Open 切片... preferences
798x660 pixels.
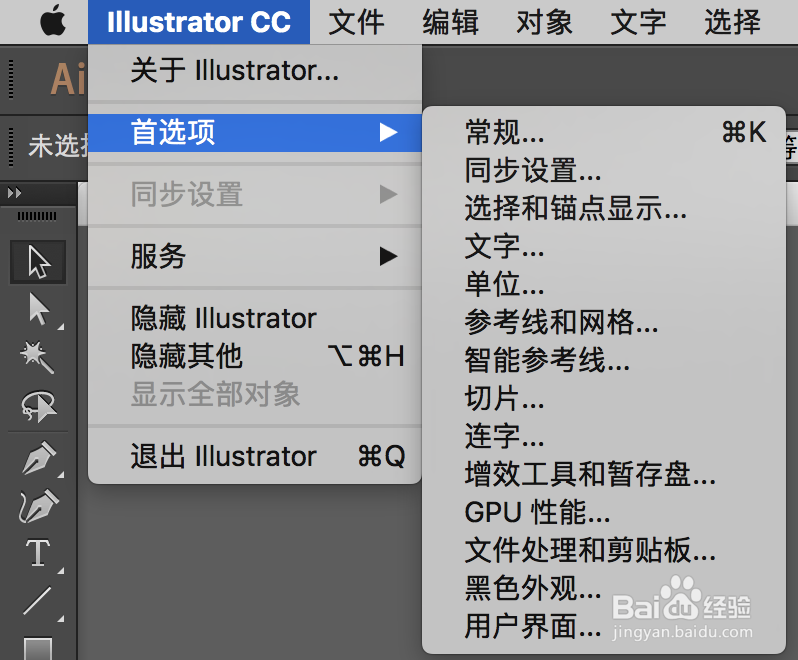[604, 398]
